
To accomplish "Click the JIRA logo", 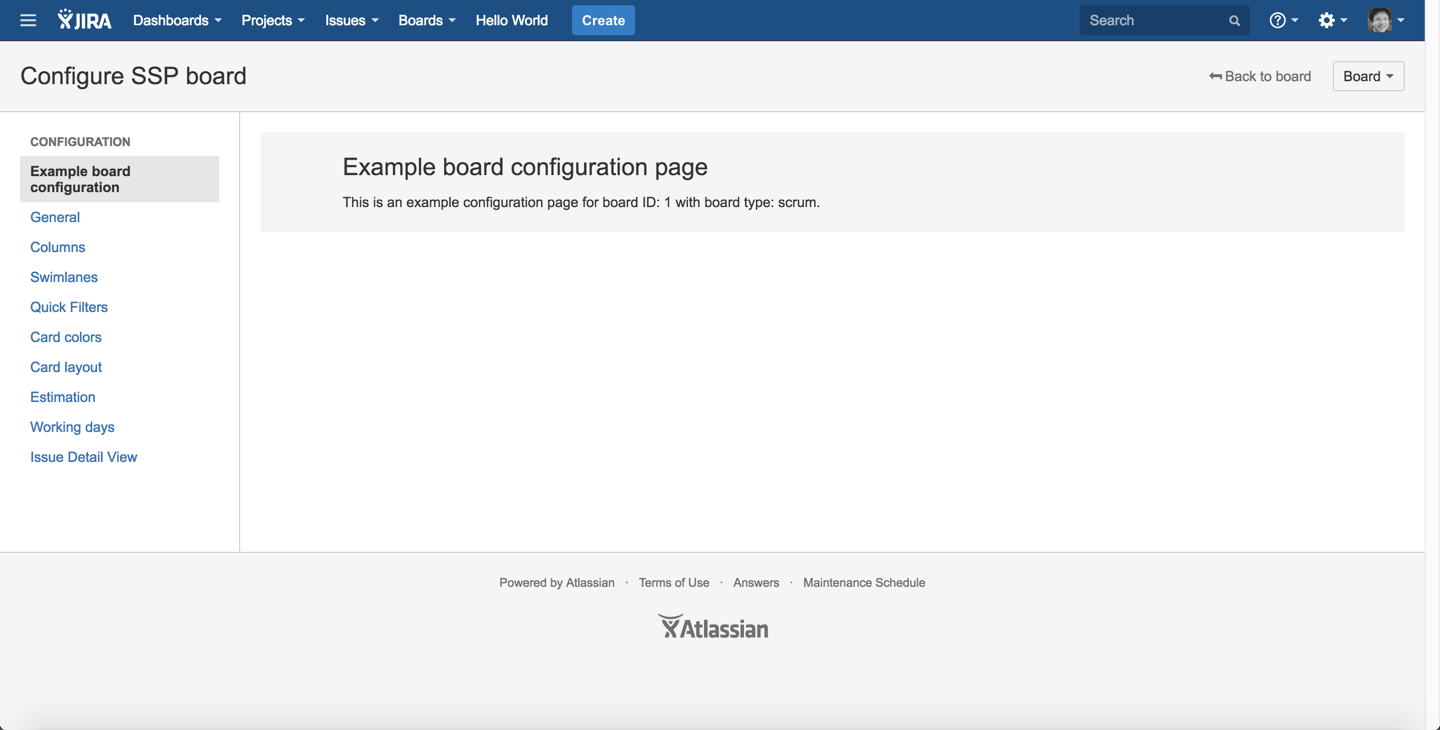I will point(84,20).
